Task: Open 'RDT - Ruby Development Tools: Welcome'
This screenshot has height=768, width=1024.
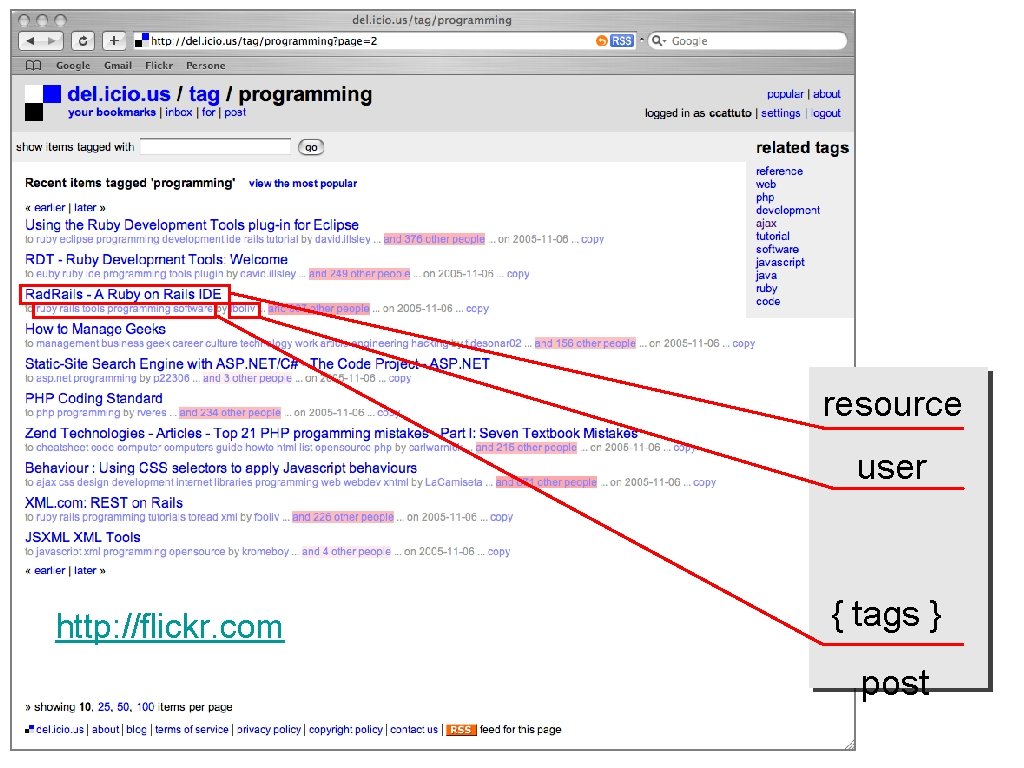Action: coord(157,259)
